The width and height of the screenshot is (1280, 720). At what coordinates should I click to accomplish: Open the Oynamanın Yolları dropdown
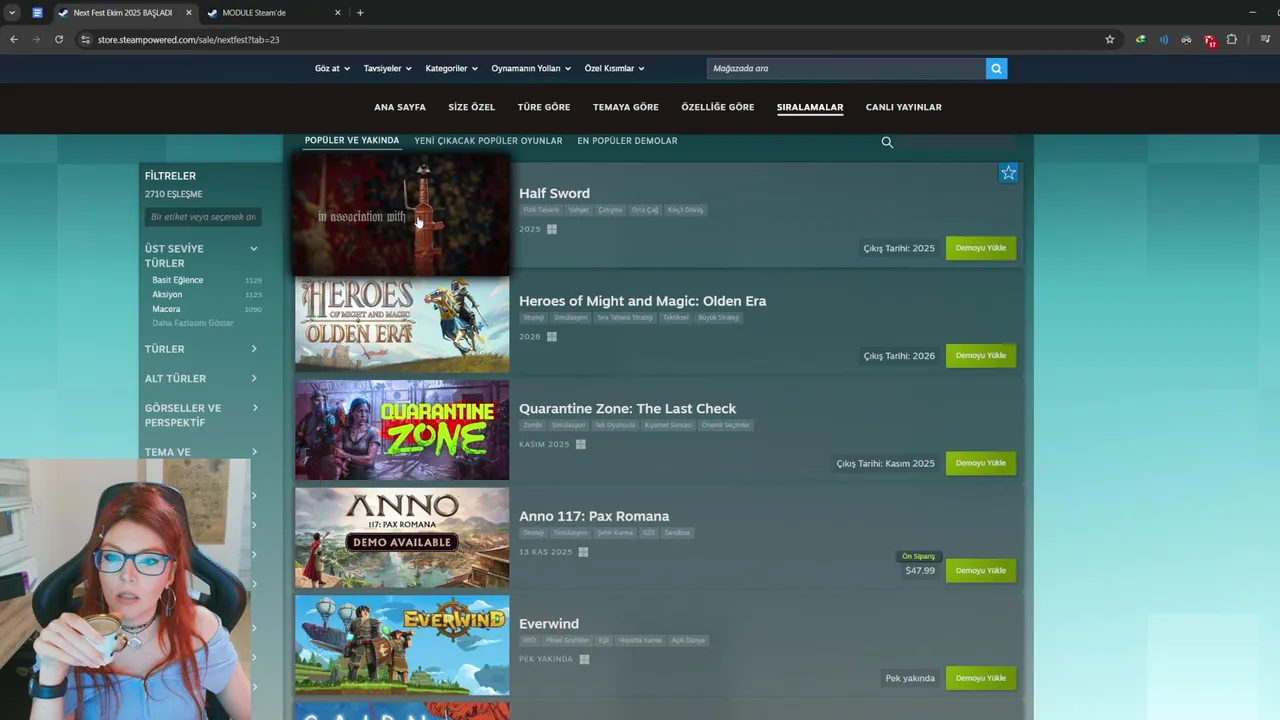(x=531, y=68)
